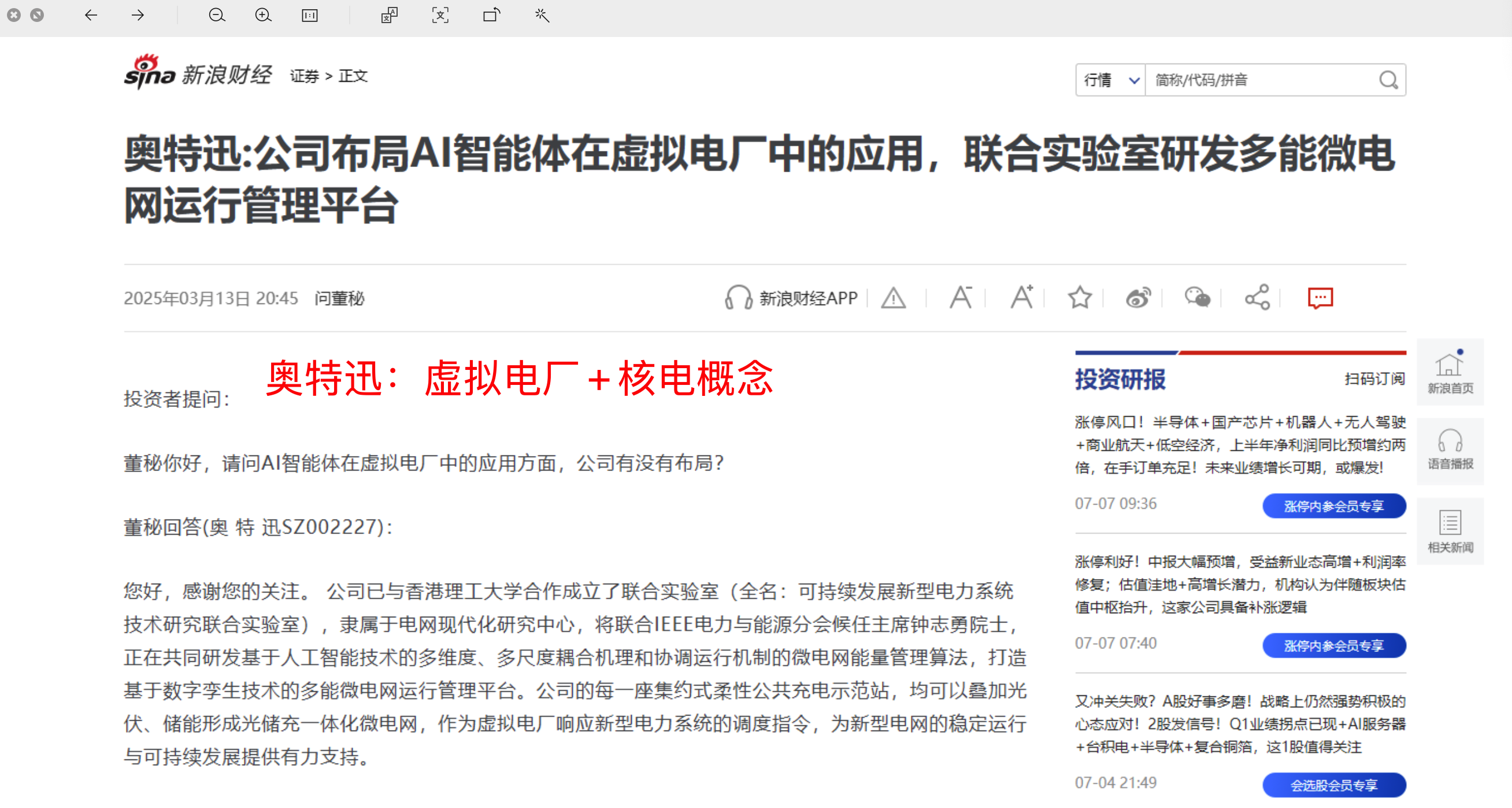Click the timestamp 07-04 21:49
Screen dimensions: 1512x808
click(x=1116, y=783)
